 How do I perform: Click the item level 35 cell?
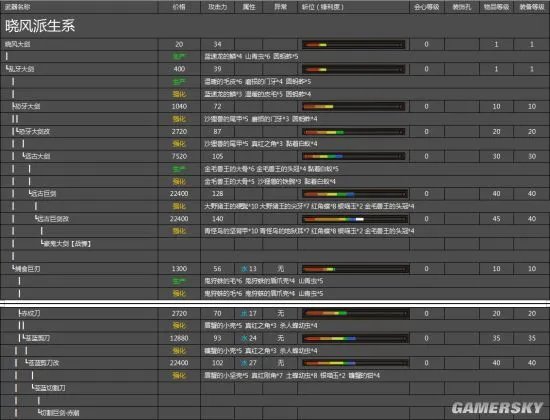(x=496, y=338)
